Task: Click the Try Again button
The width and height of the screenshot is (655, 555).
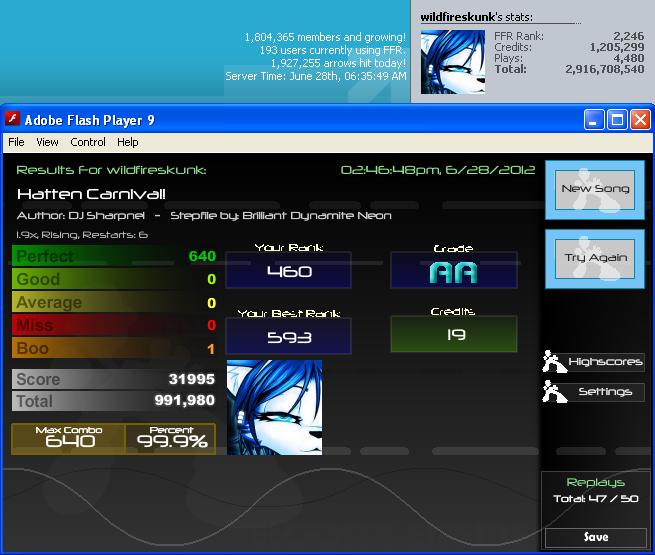Action: tap(595, 258)
